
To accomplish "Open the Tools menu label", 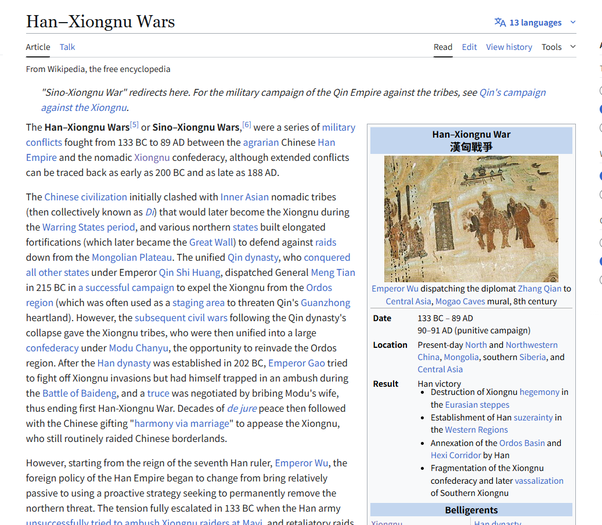I will (551, 47).
